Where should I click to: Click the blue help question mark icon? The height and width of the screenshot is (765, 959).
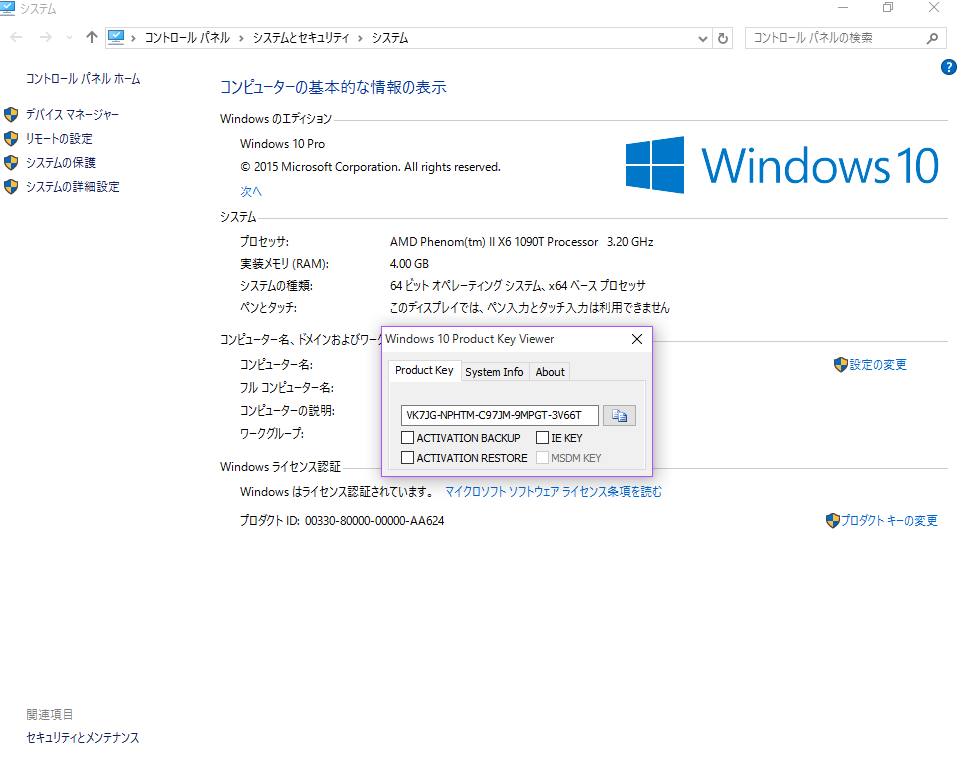pos(948,67)
